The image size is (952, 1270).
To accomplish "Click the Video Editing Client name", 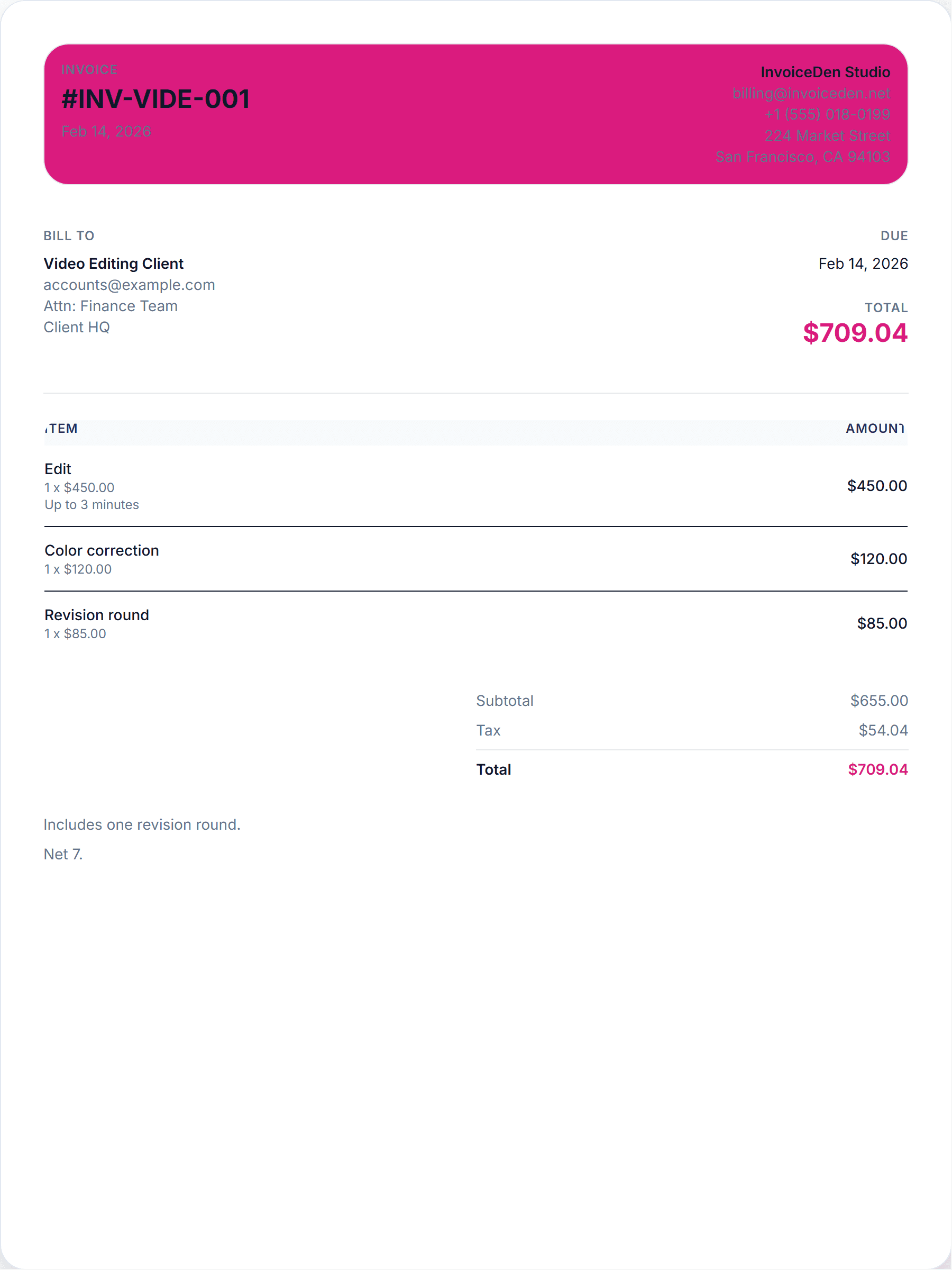I will pyautogui.click(x=114, y=264).
